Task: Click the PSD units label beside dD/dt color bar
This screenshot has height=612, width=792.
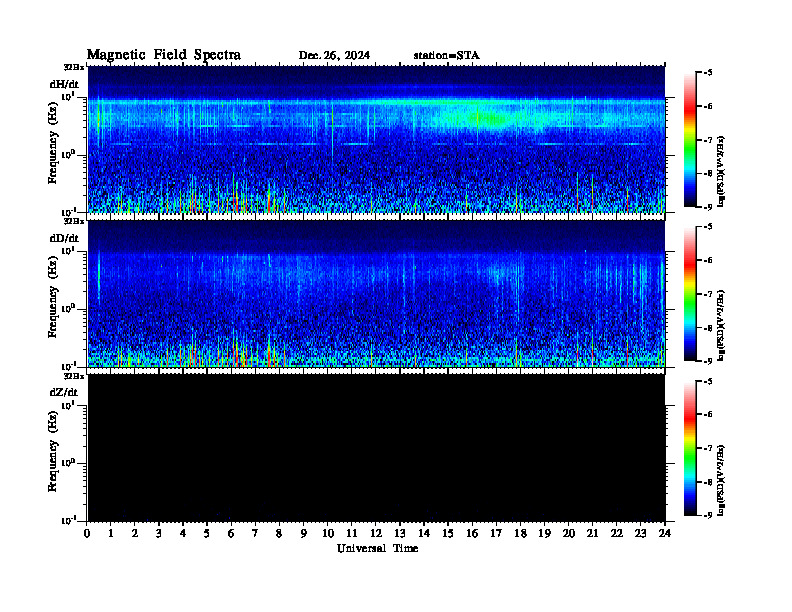Action: coord(722,326)
